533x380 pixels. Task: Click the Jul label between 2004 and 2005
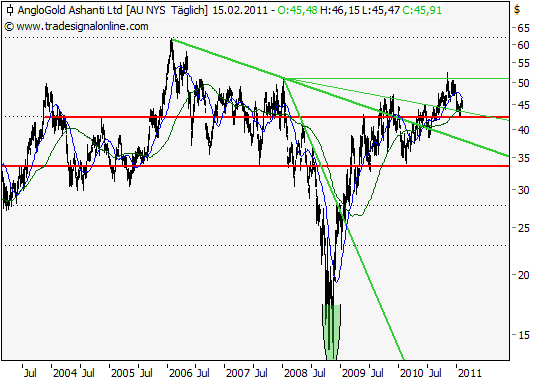(88, 373)
